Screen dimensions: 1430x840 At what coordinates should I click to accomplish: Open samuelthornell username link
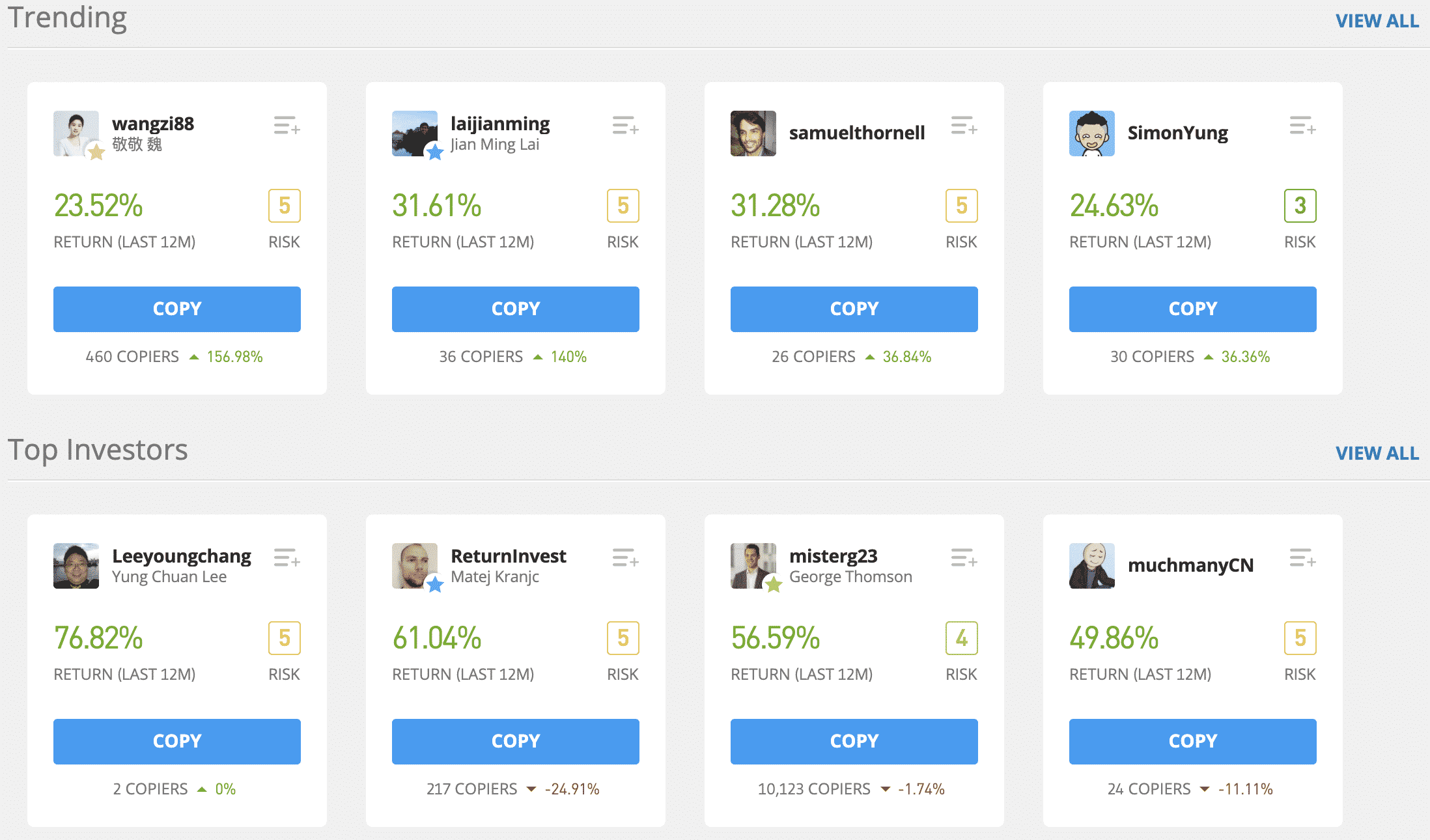pyautogui.click(x=856, y=133)
